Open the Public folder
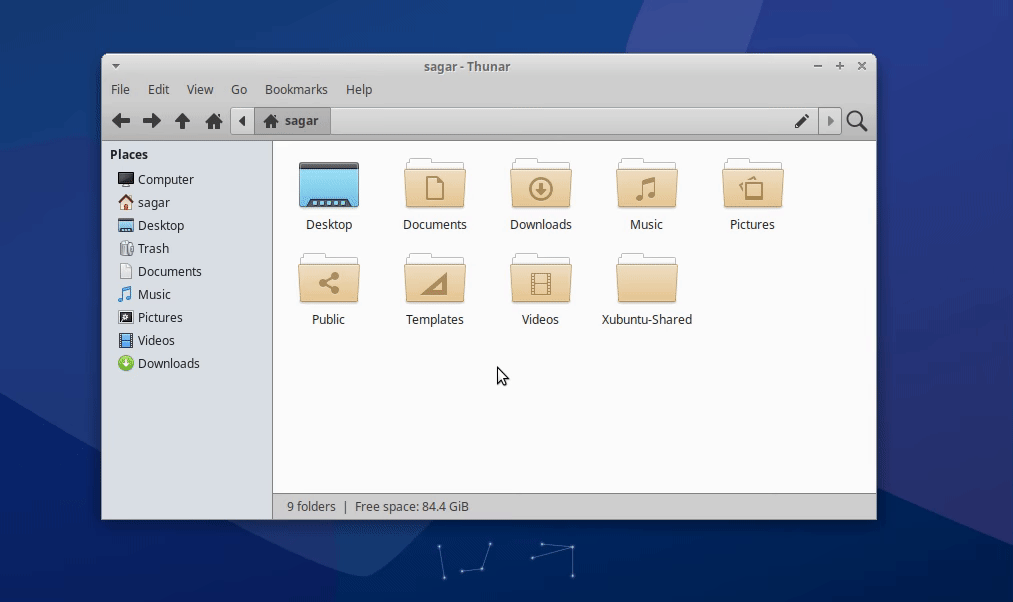This screenshot has height=602, width=1013. click(x=328, y=281)
